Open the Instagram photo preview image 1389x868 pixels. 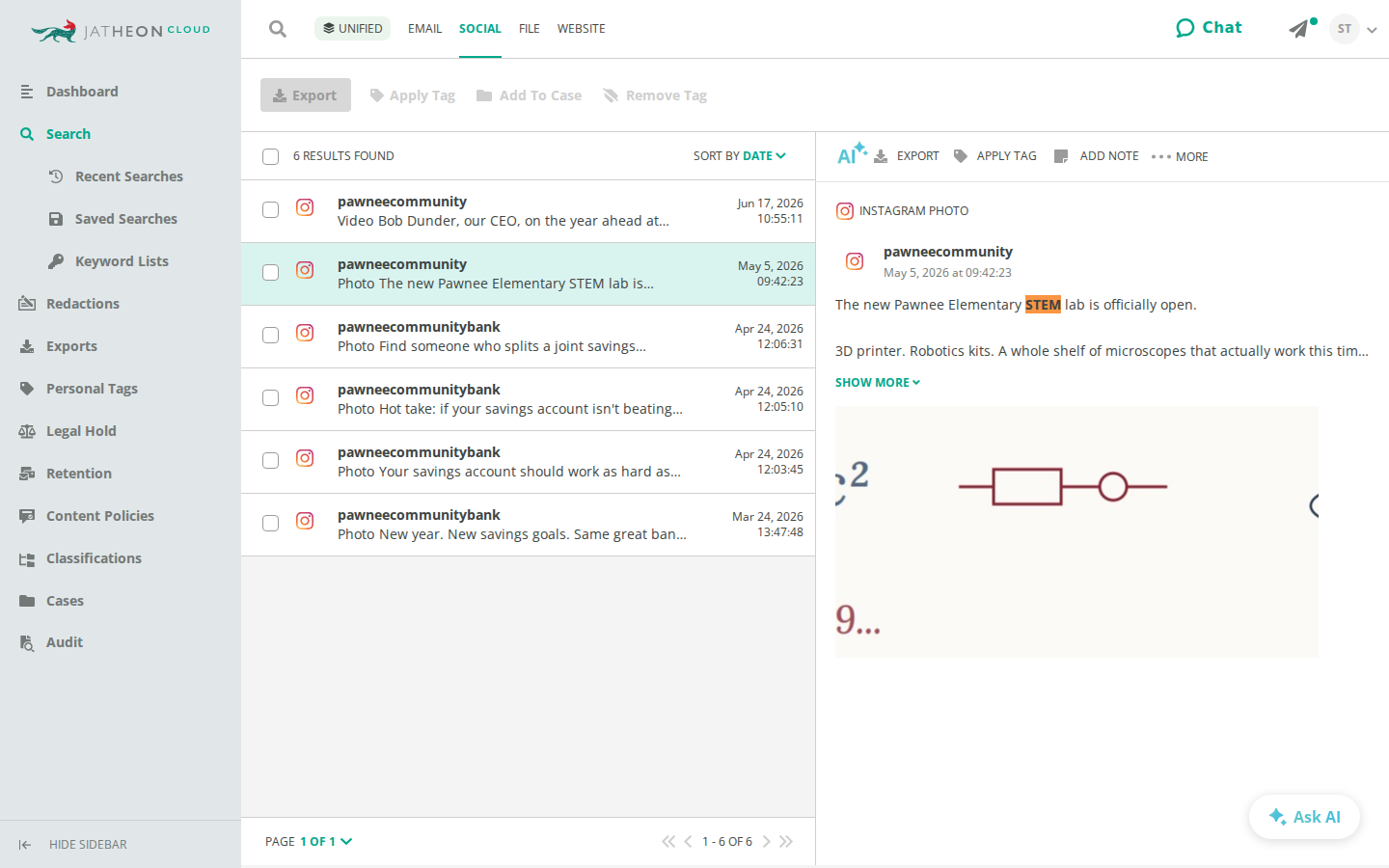click(x=1076, y=532)
